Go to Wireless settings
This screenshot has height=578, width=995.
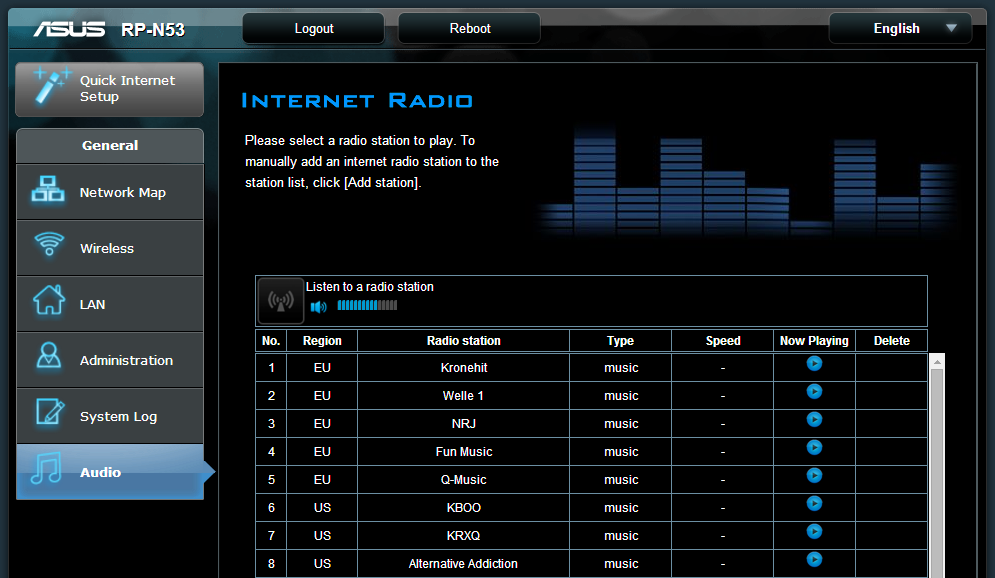(110, 248)
